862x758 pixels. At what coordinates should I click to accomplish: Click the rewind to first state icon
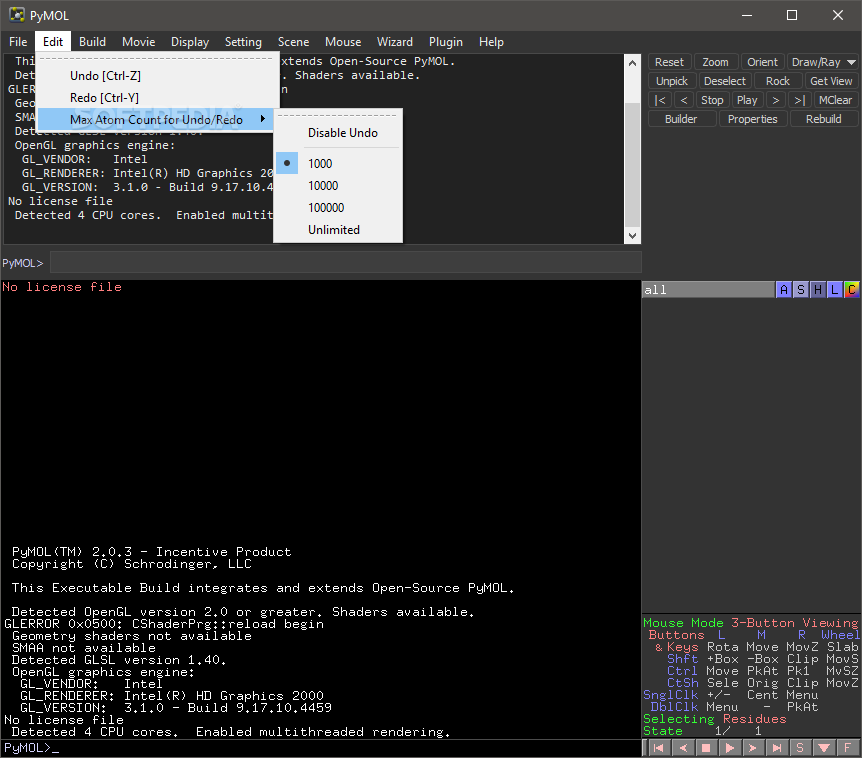point(659,748)
